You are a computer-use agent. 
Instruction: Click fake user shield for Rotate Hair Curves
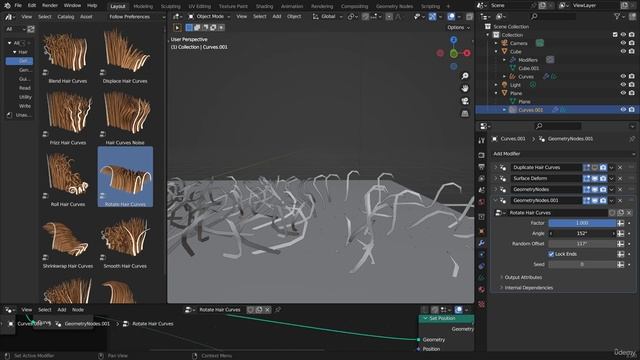click(612, 213)
